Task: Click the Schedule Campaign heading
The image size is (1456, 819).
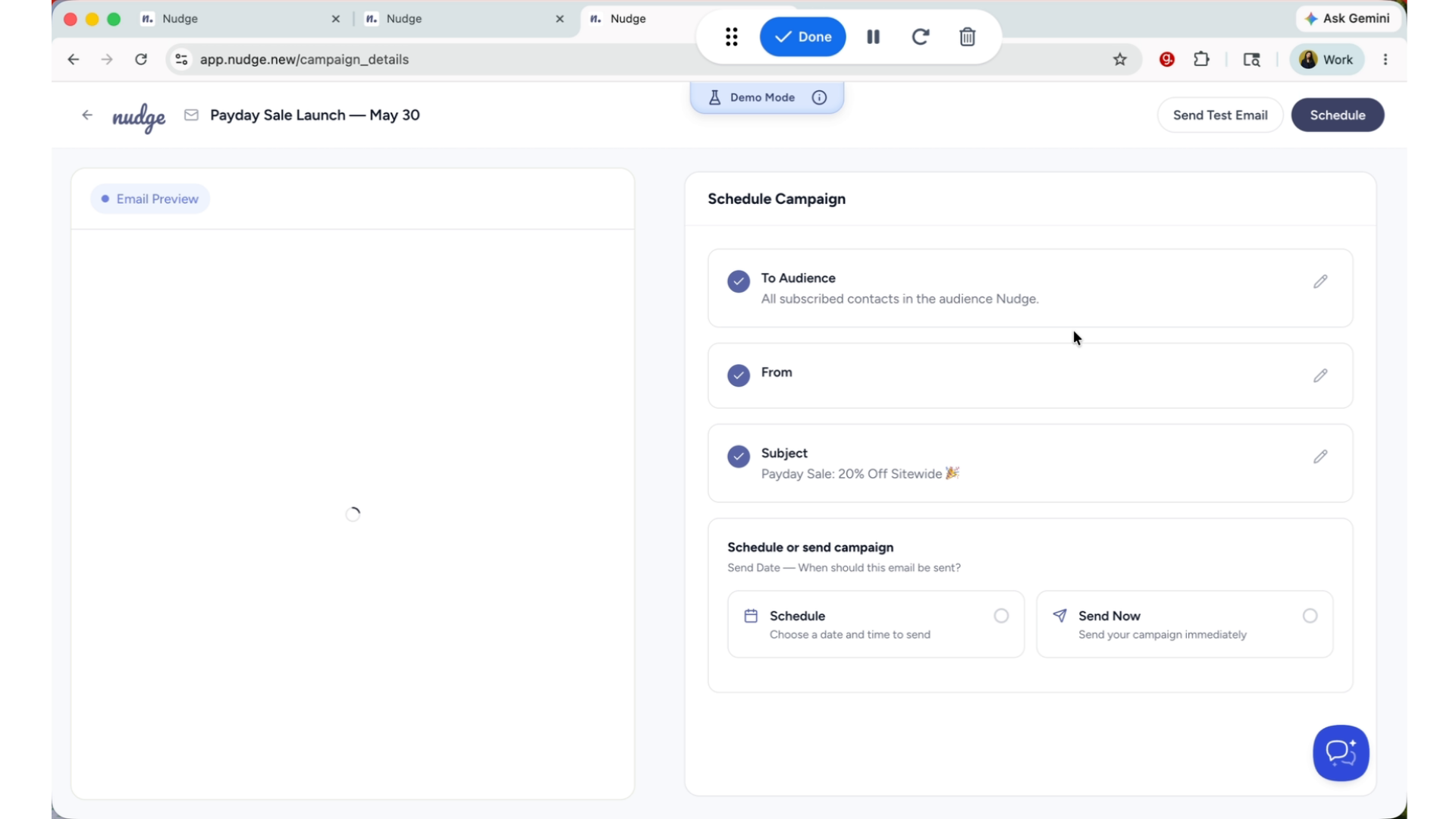Action: [777, 199]
